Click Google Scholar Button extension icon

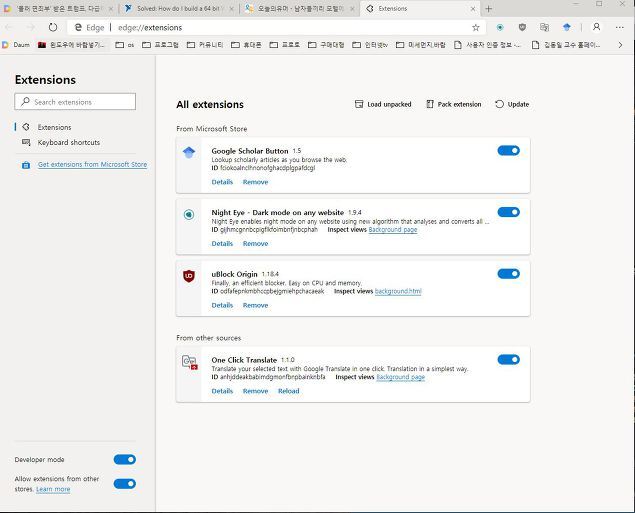[189, 153]
